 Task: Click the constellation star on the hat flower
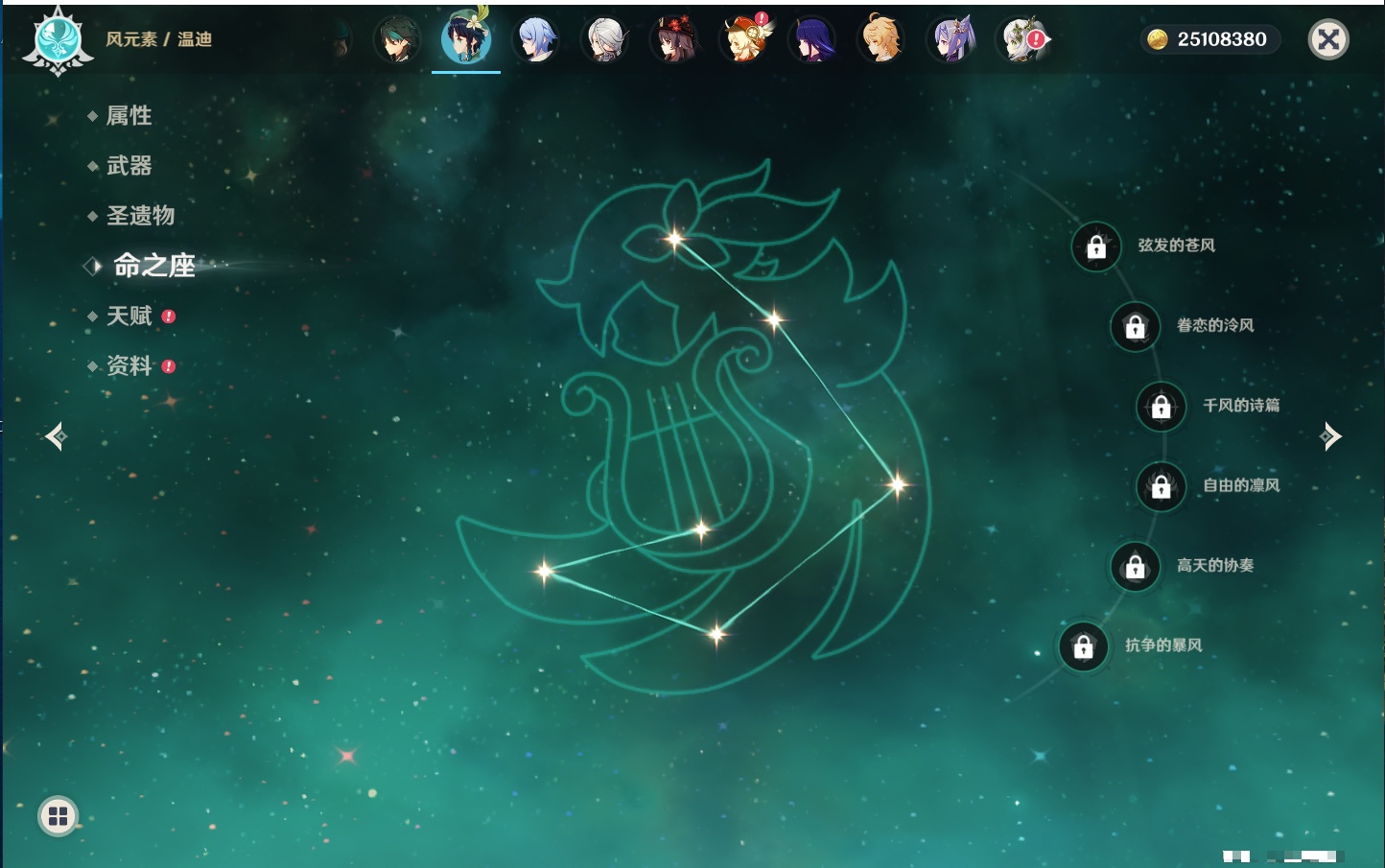pos(674,239)
